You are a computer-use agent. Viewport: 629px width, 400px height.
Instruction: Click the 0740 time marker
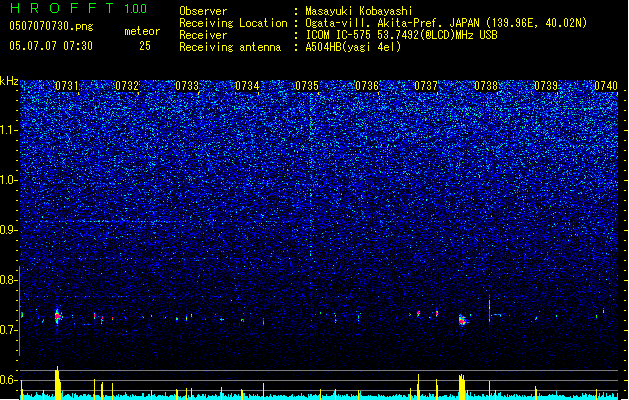[x=606, y=86]
